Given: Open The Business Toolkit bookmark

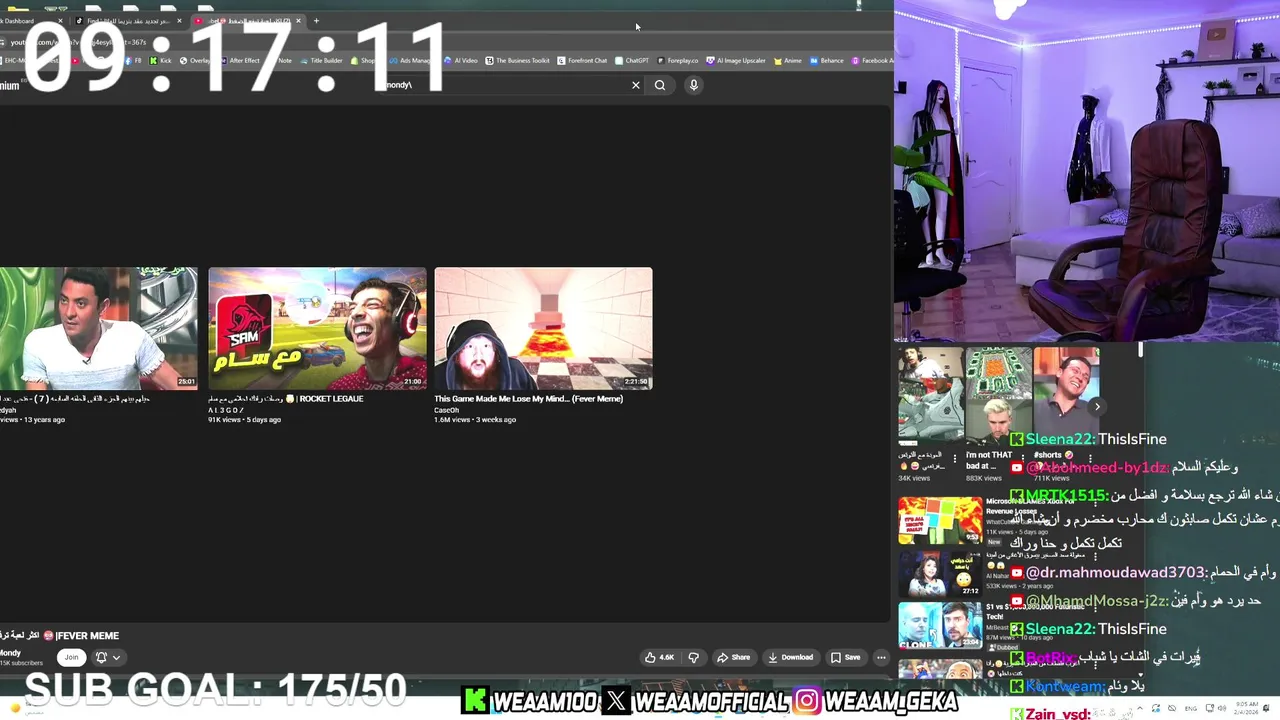Looking at the screenshot, I should click(x=517, y=60).
